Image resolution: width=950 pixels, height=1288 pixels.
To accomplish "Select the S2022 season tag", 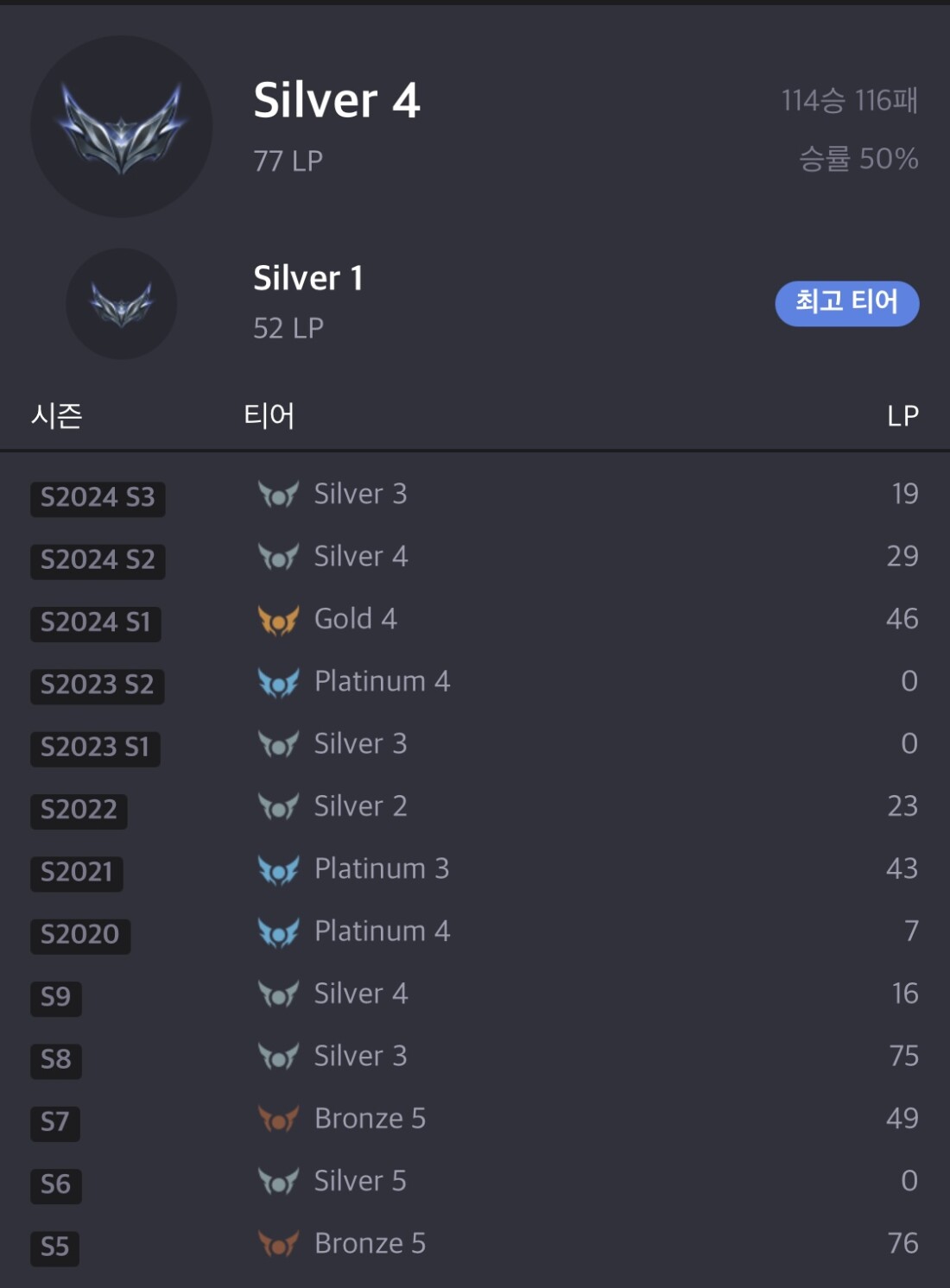I will (79, 810).
